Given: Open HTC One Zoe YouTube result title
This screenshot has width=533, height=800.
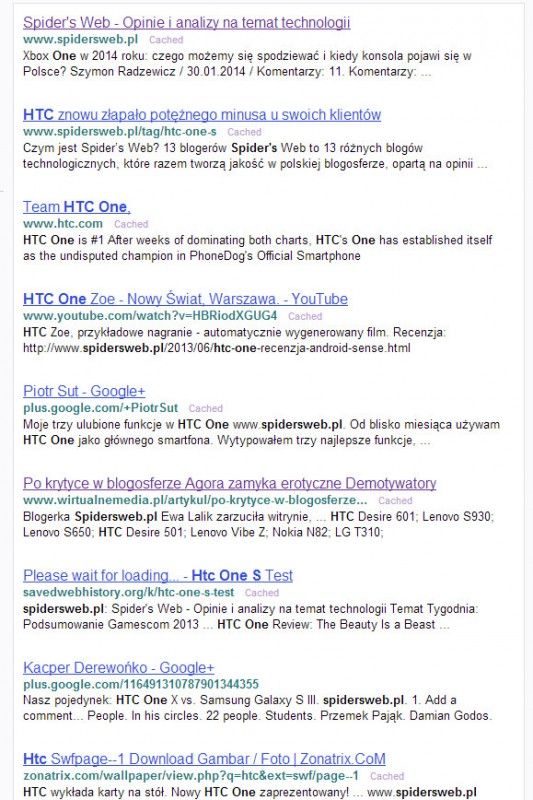Looking at the screenshot, I should pyautogui.click(x=185, y=299).
